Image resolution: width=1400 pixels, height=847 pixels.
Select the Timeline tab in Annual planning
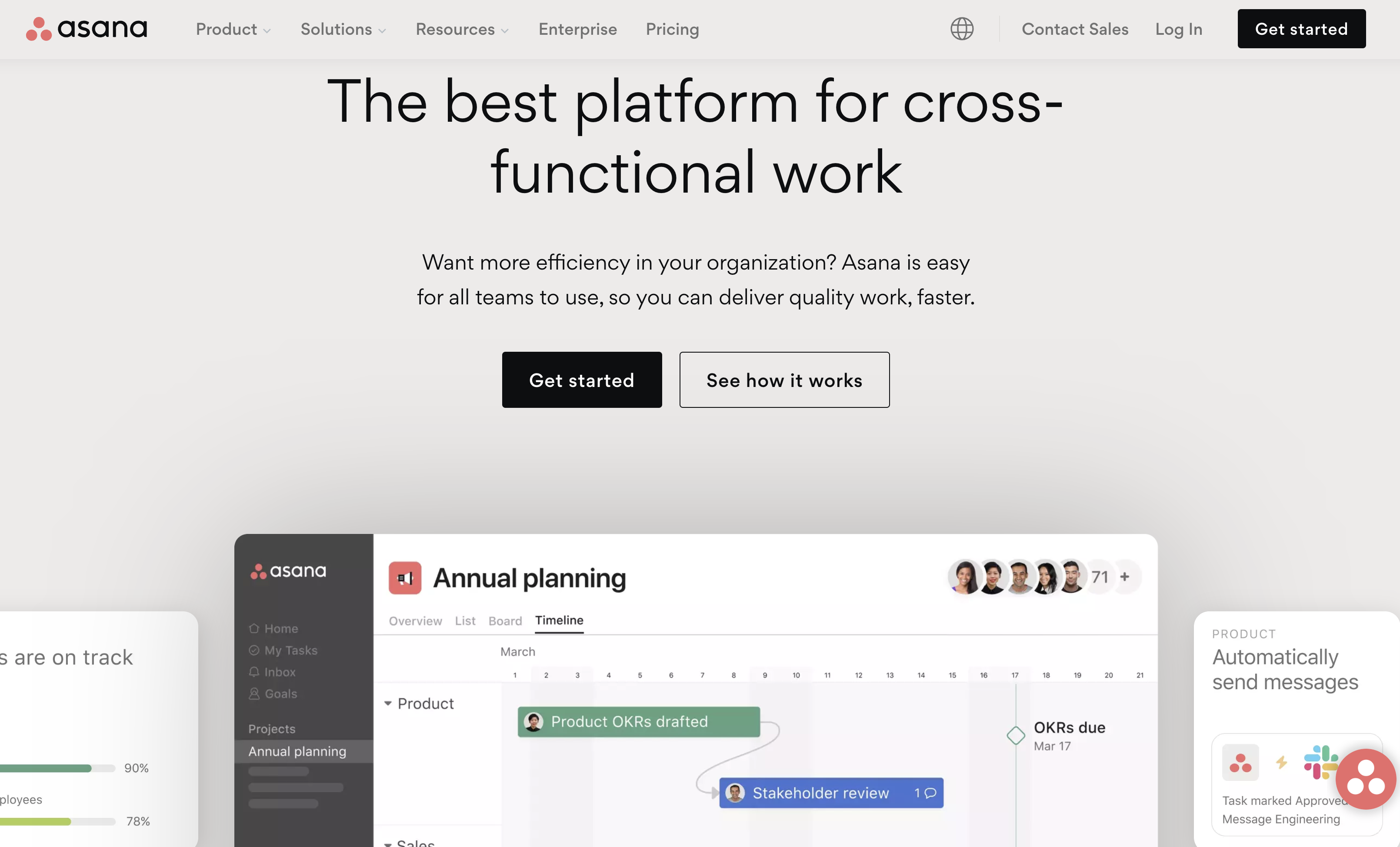[559, 620]
